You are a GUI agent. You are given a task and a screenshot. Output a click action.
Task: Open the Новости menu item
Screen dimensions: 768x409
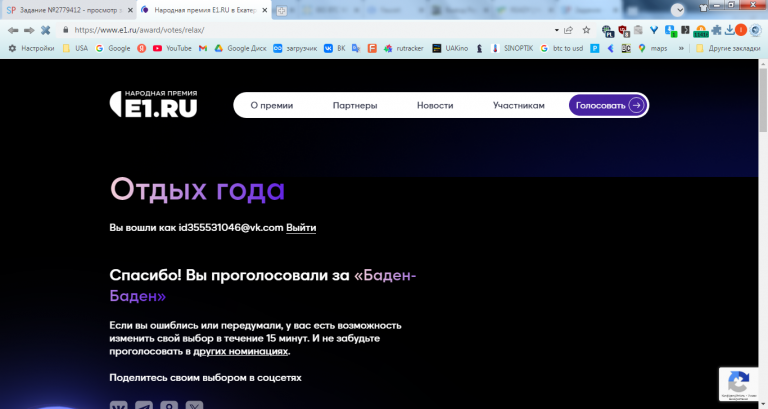435,105
